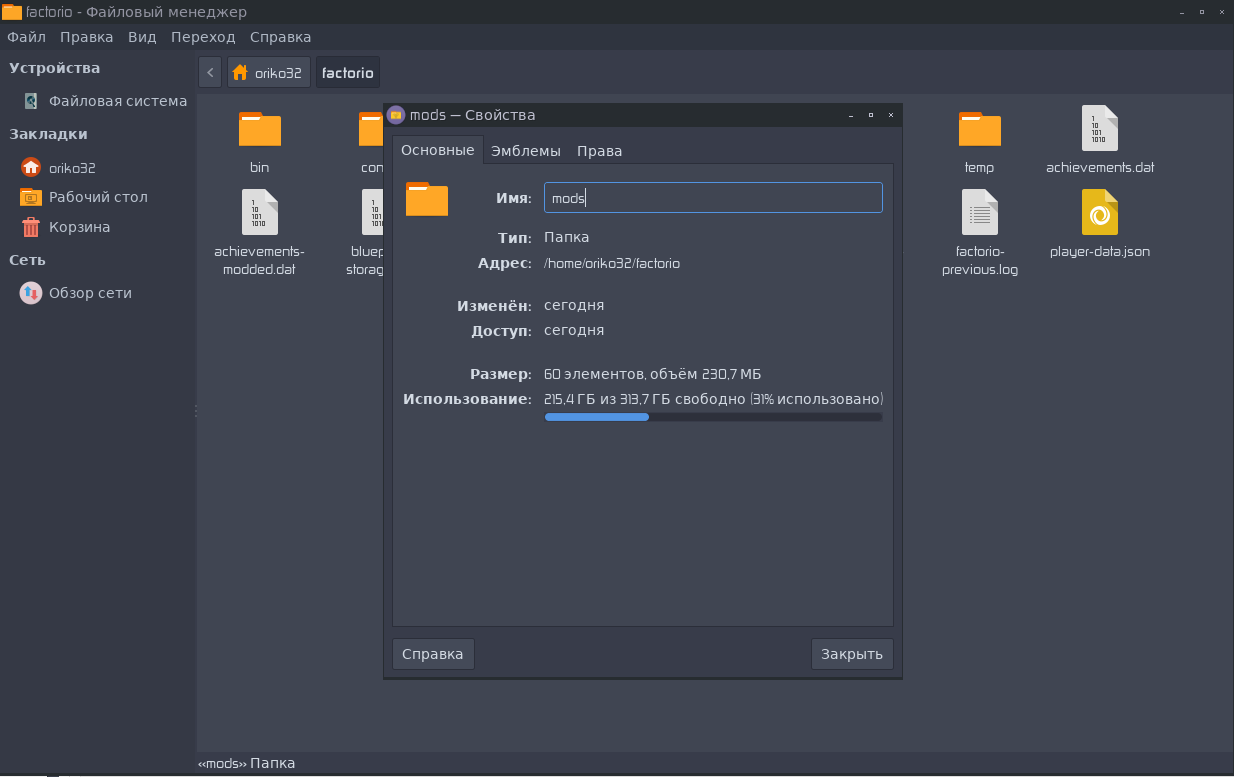1234x777 pixels.
Task: Click the properties dialog title bar icon
Action: tap(396, 115)
